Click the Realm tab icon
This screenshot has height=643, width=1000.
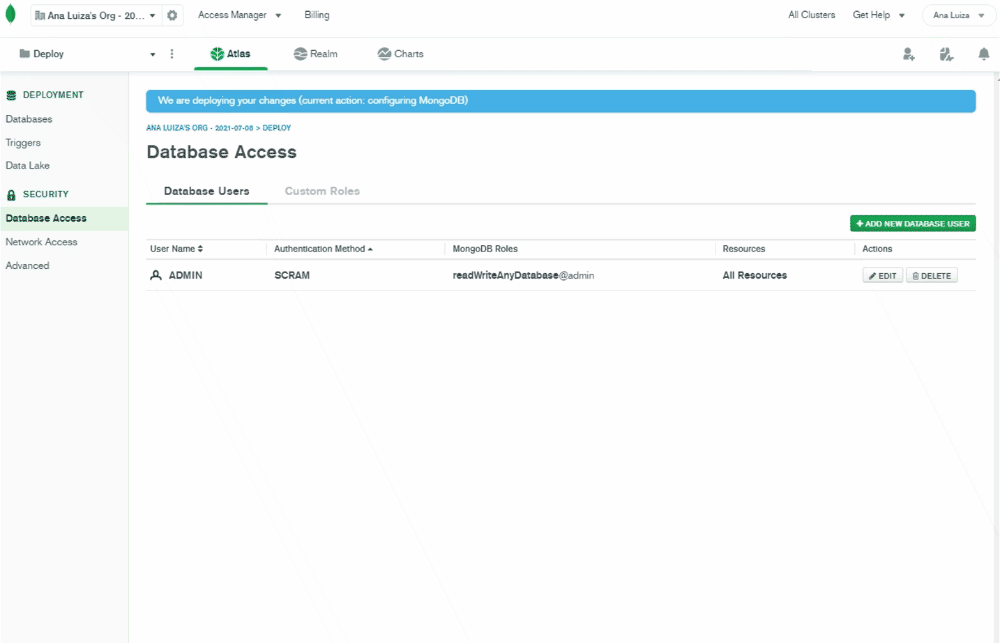[x=300, y=54]
